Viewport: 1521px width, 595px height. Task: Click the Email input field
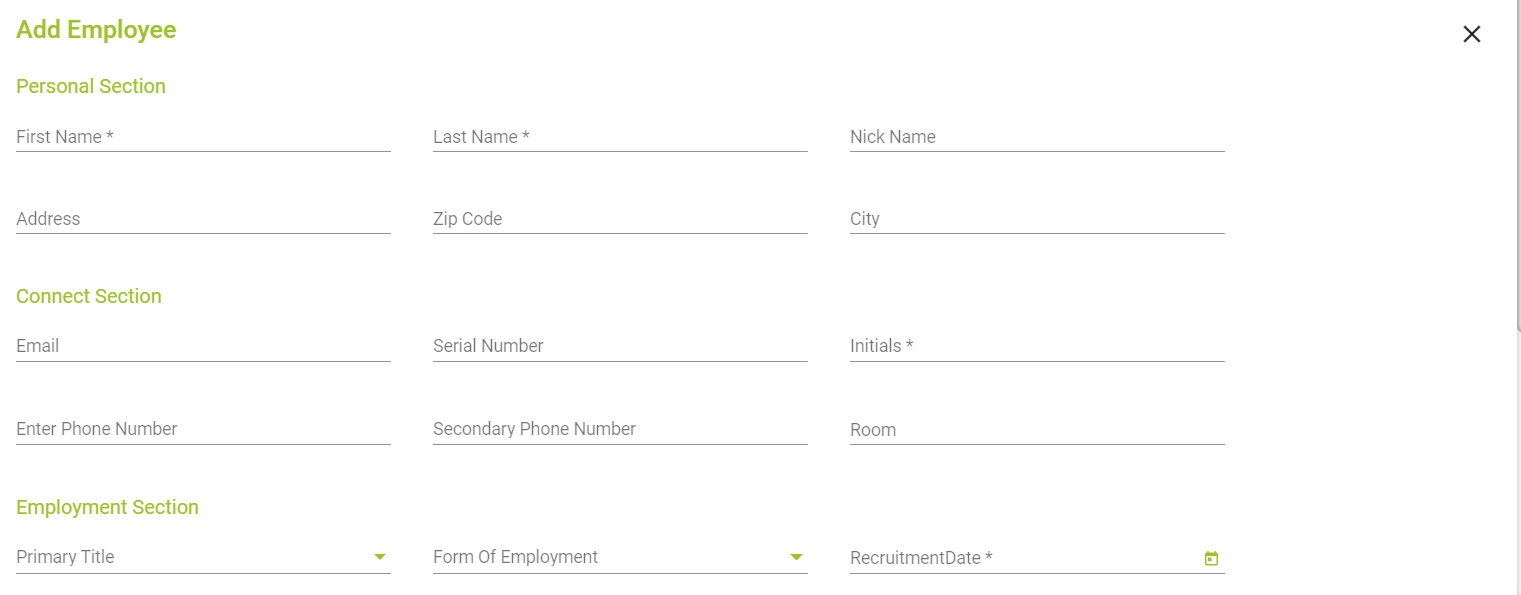[x=203, y=346]
